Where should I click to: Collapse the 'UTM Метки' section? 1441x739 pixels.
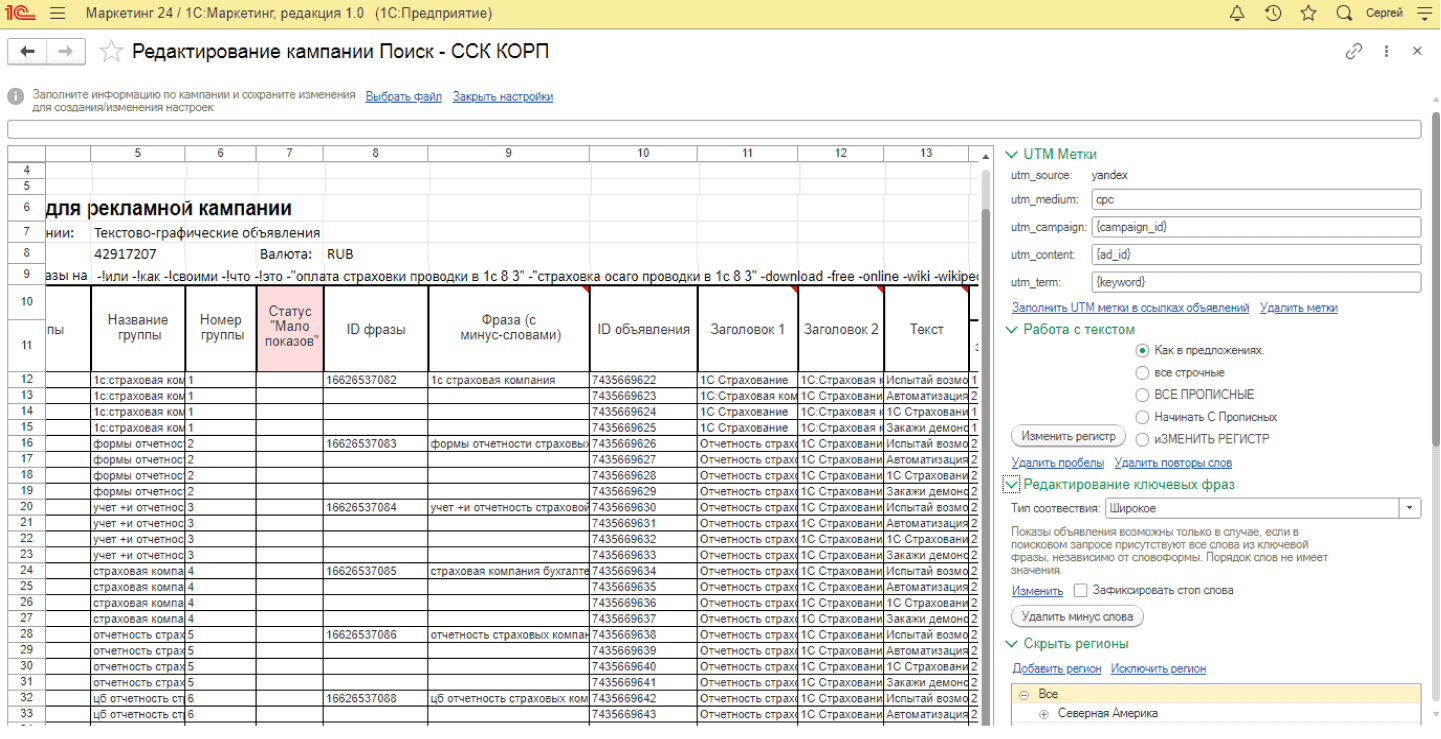click(1011, 155)
